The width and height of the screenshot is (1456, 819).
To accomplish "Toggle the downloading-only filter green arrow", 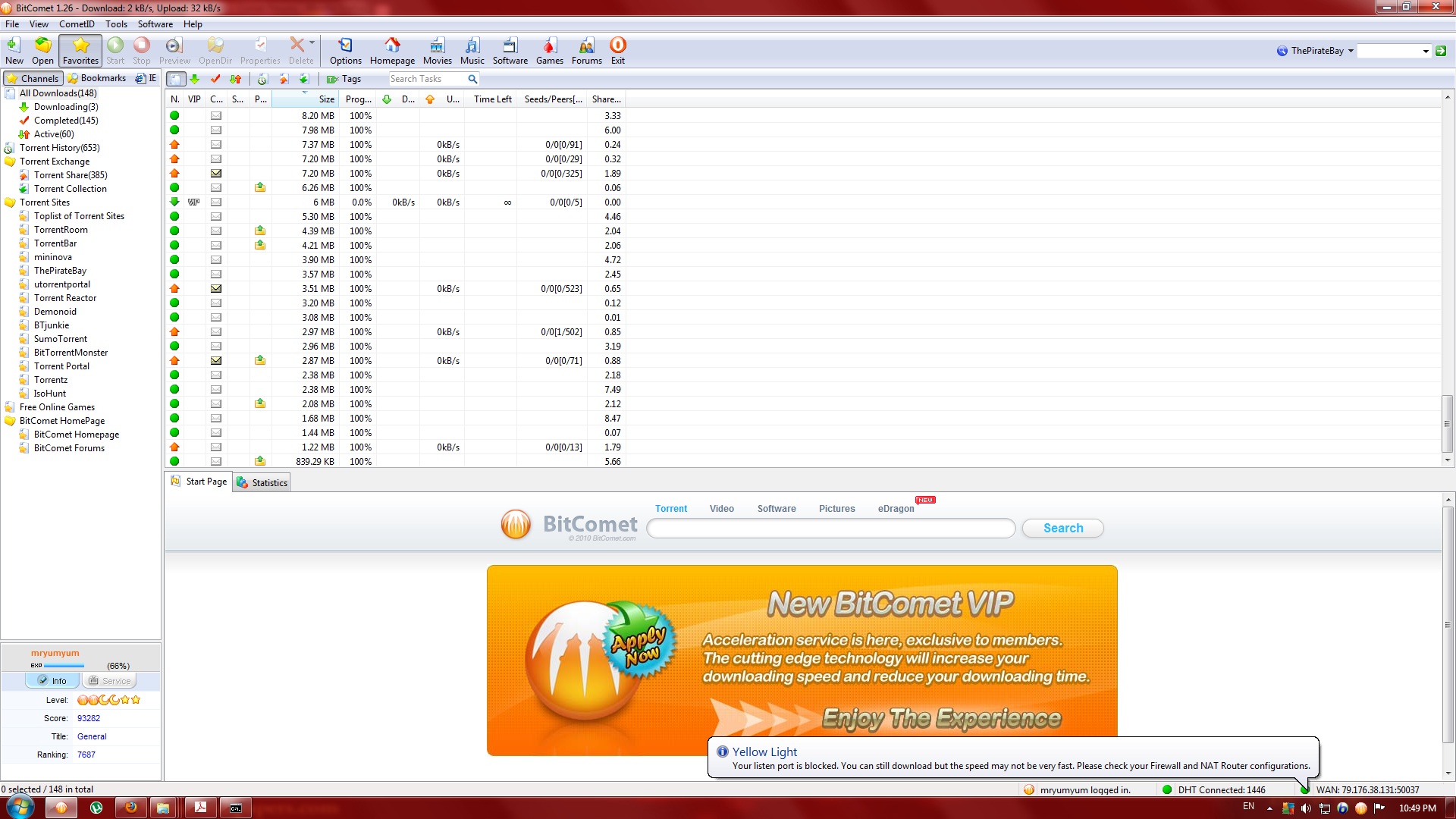I will pyautogui.click(x=195, y=79).
